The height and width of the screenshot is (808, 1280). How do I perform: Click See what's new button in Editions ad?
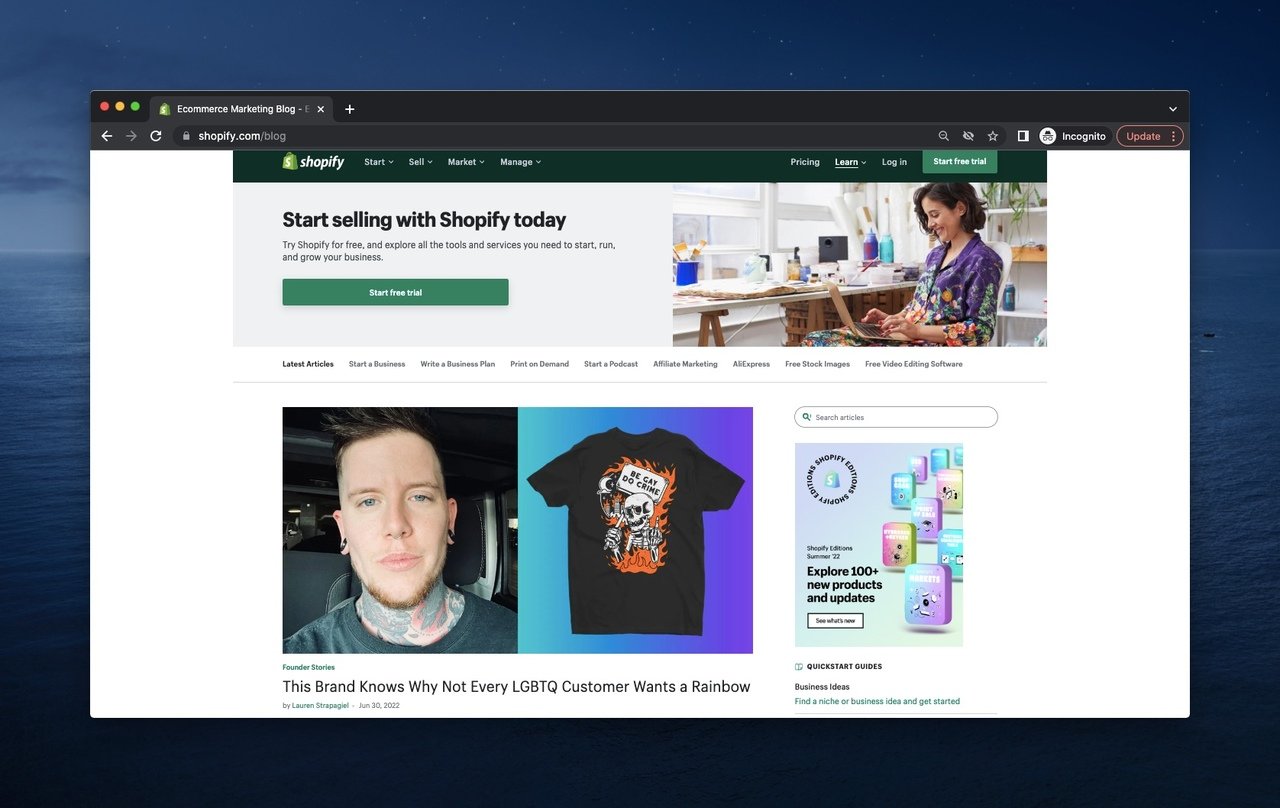click(835, 621)
